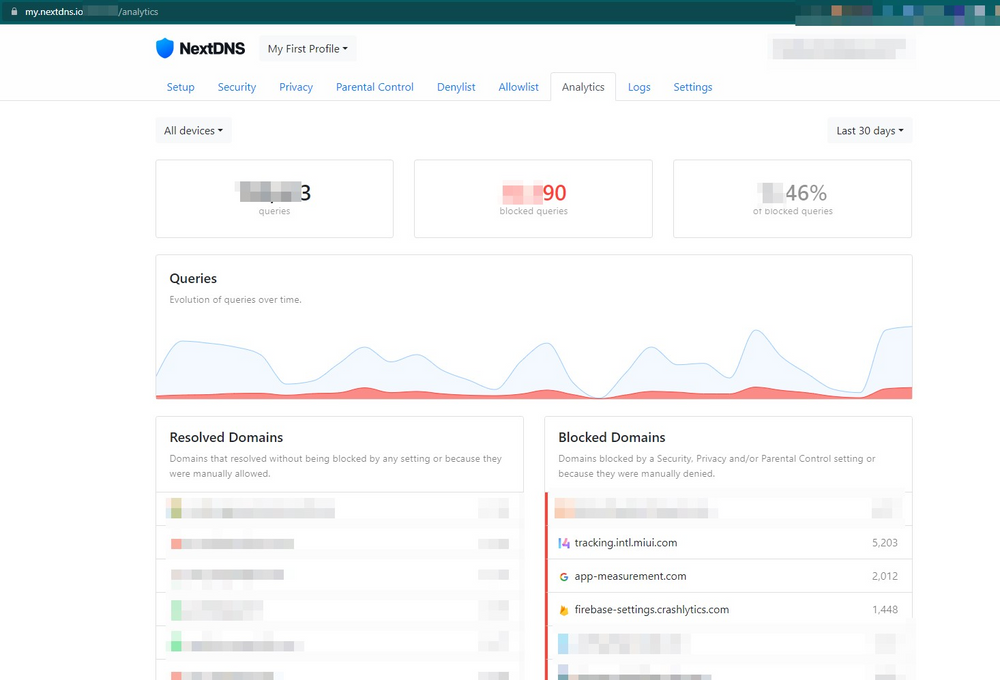Screen dimensions: 1000x680
Task: Select the Allowlist tab
Action: (x=518, y=87)
